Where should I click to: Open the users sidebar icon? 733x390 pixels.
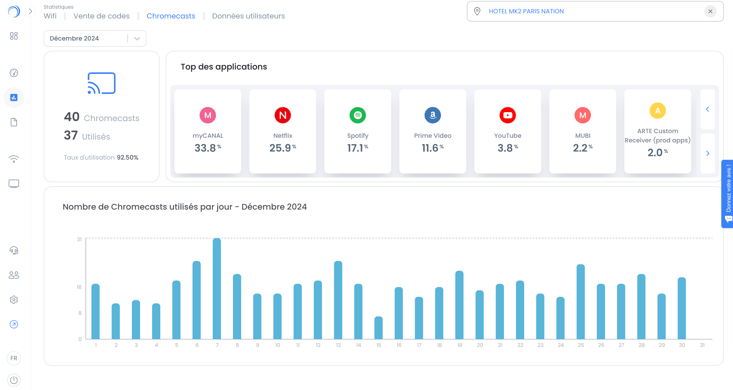click(x=14, y=275)
